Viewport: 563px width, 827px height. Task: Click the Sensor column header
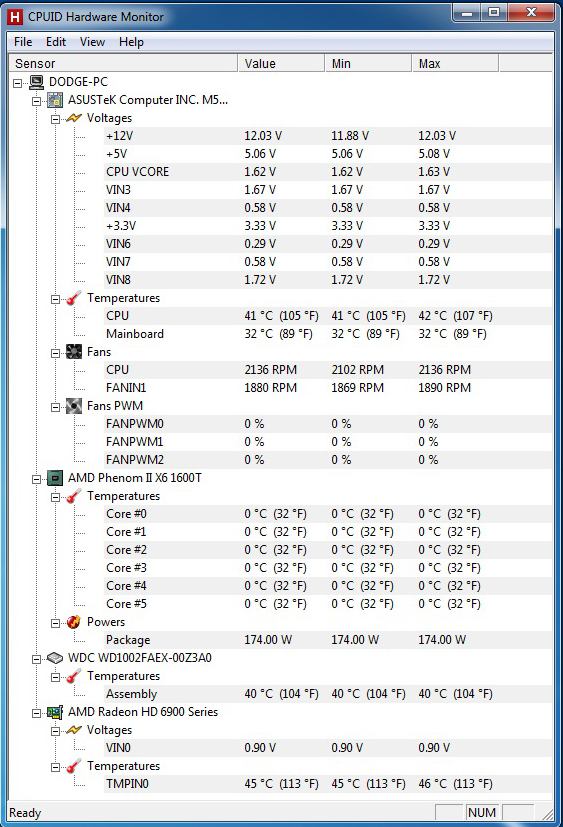pos(123,63)
